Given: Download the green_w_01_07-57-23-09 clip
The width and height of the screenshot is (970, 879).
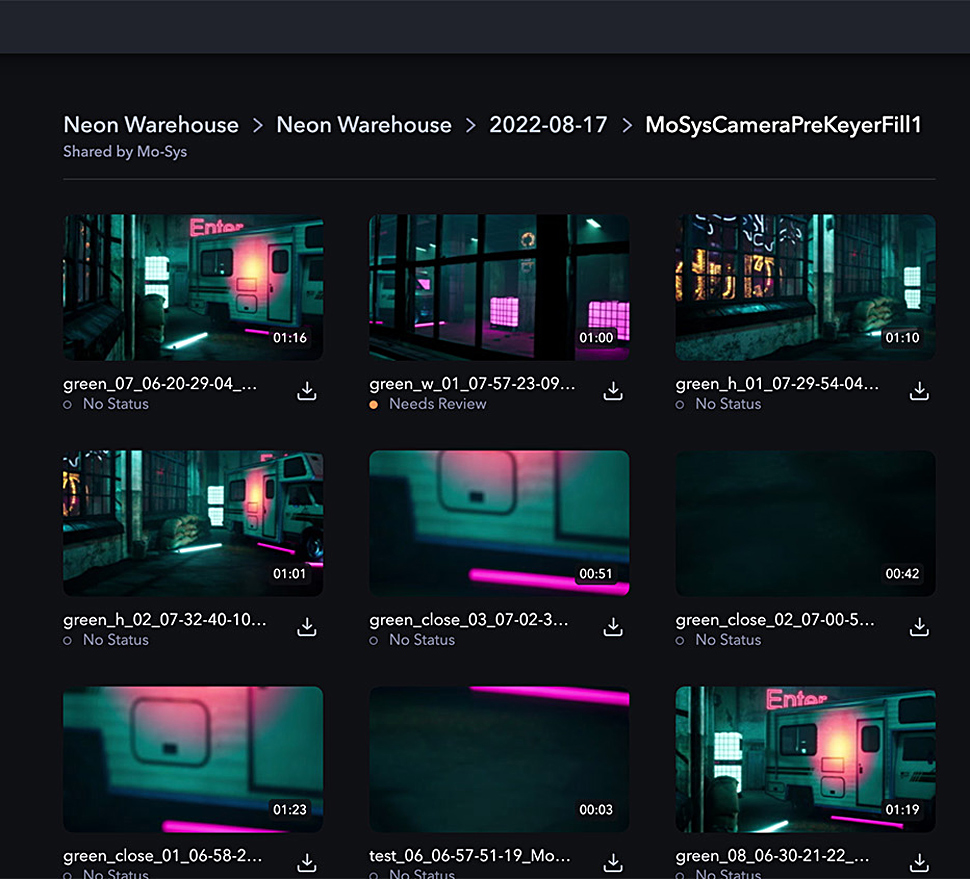Looking at the screenshot, I should tap(613, 392).
